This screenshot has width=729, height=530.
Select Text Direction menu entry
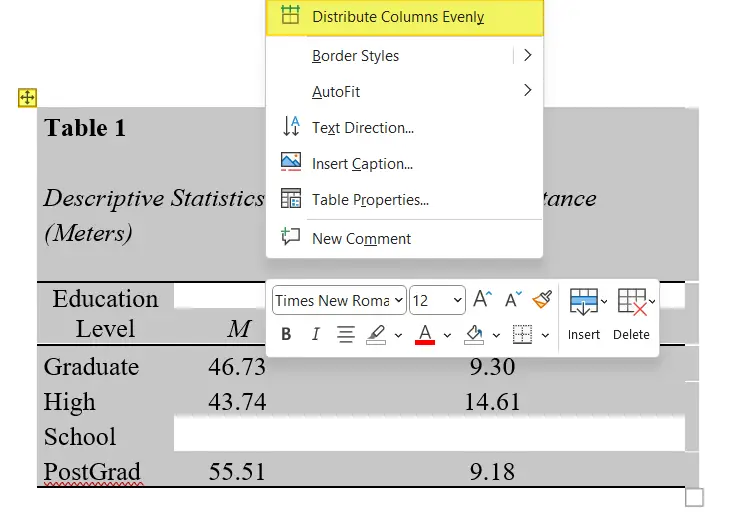click(404, 127)
